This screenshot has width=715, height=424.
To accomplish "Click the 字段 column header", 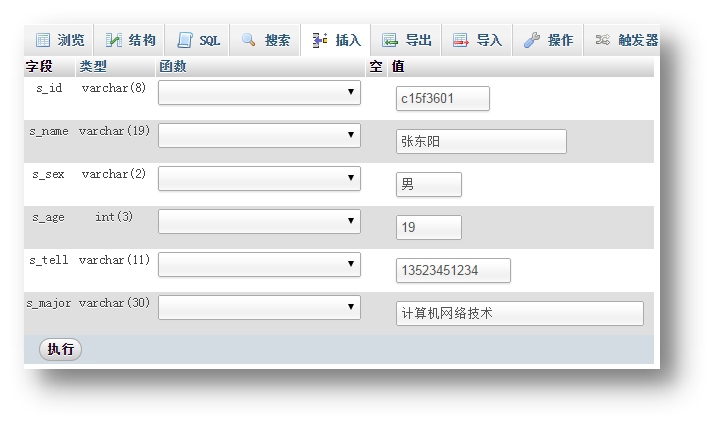I will pyautogui.click(x=39, y=67).
